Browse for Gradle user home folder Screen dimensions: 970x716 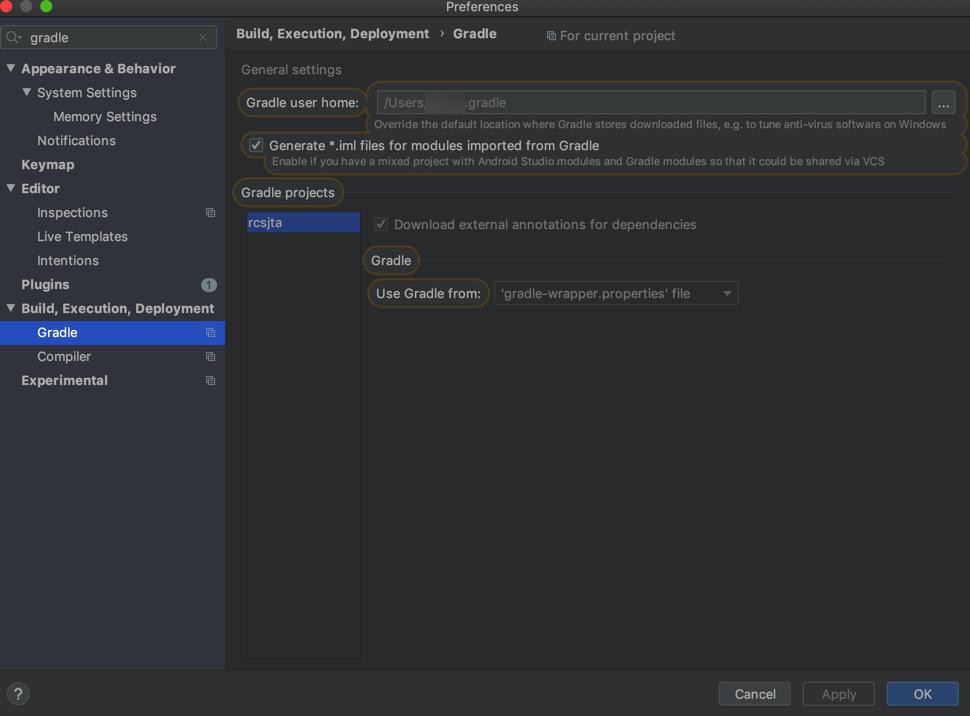[x=943, y=103]
